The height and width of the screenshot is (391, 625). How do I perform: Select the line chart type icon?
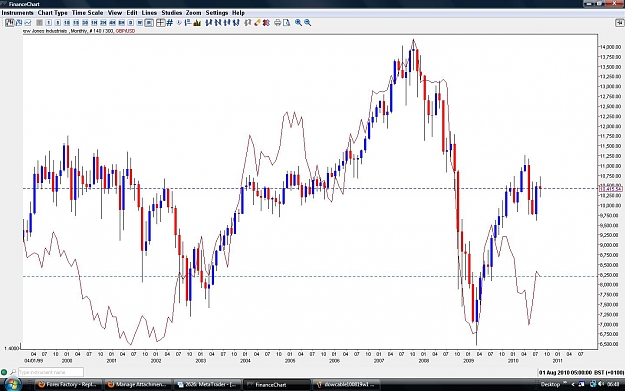tap(28, 23)
